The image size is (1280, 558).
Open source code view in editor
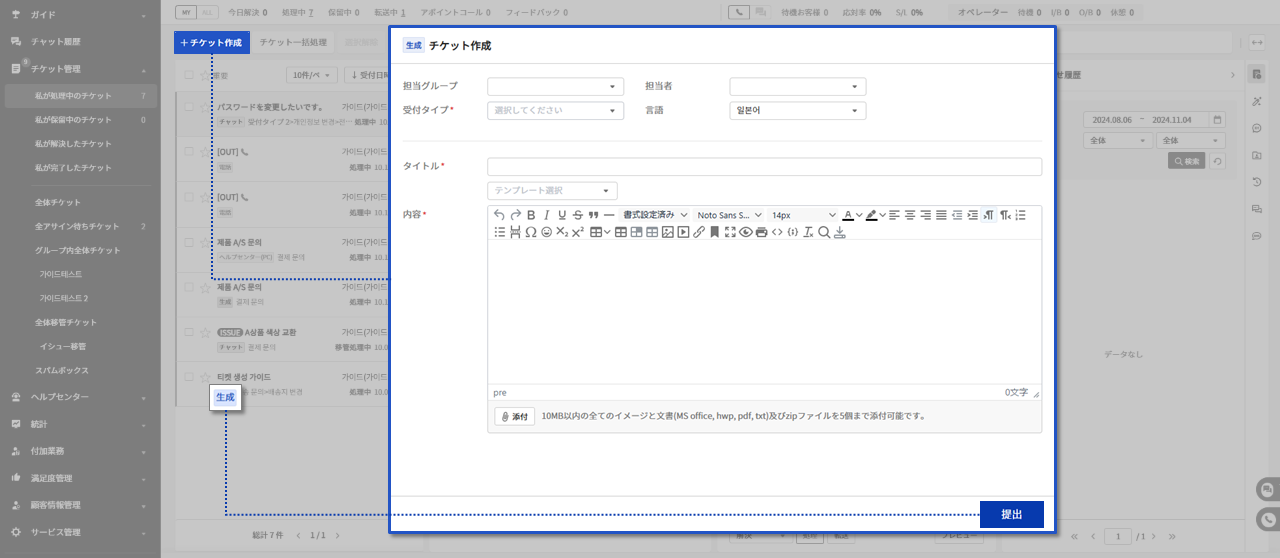(777, 232)
